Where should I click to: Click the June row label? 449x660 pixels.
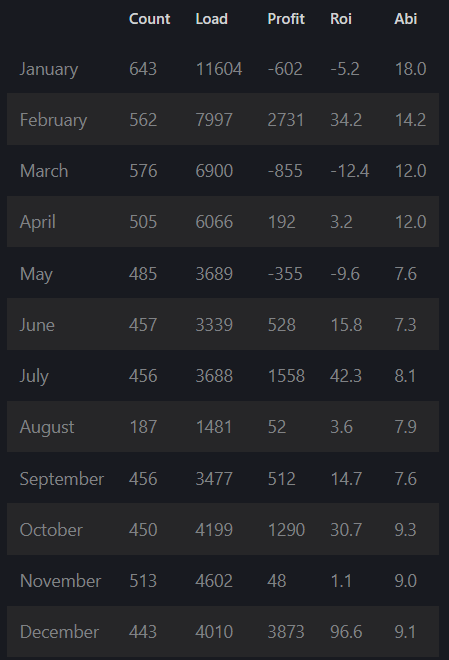click(37, 325)
